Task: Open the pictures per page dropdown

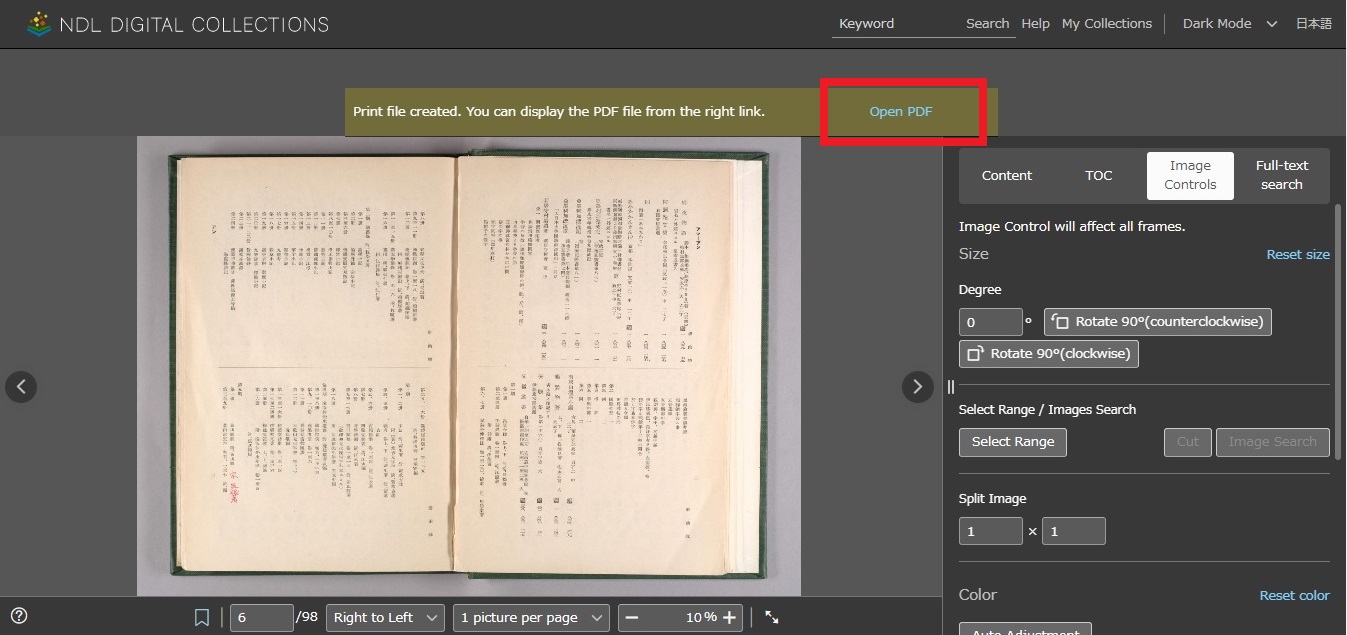Action: [530, 617]
